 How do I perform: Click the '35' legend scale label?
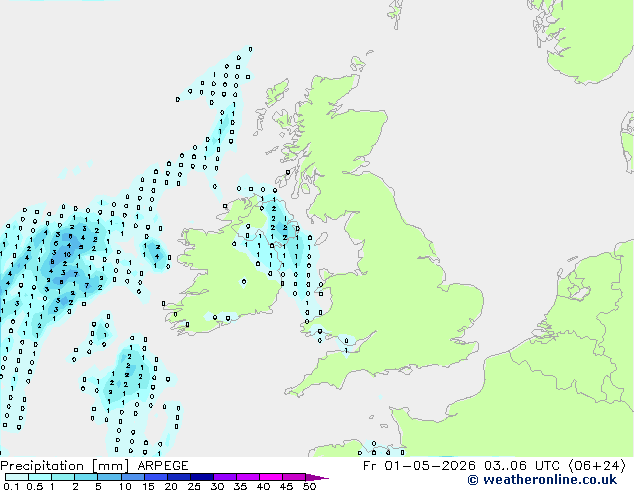pyautogui.click(x=240, y=486)
